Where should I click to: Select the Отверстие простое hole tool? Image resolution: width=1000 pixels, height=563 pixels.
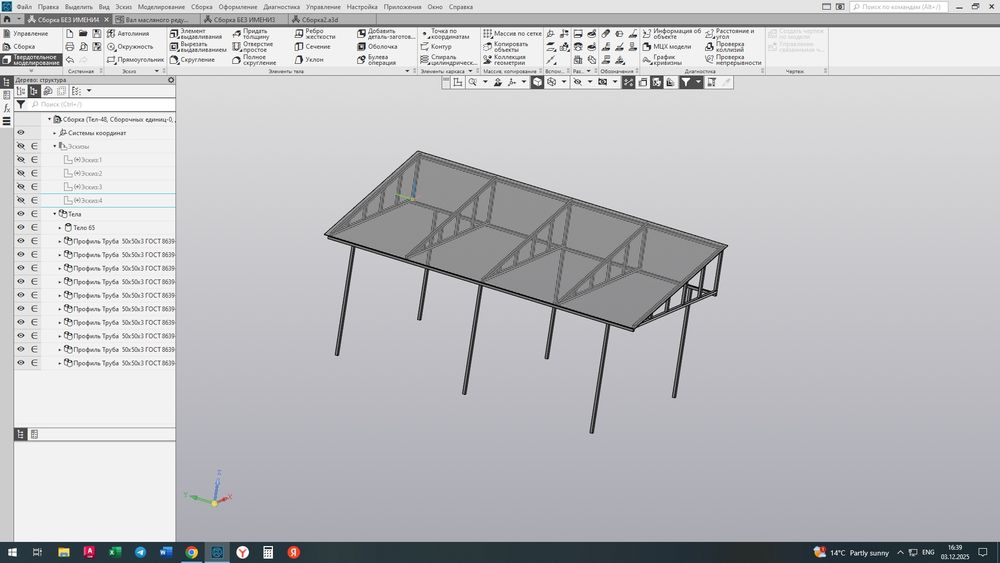(x=252, y=47)
